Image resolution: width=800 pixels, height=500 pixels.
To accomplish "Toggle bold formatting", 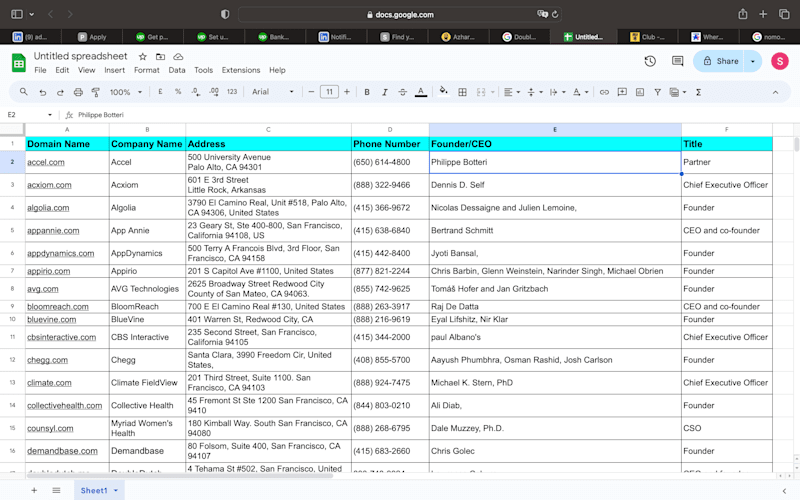I will (366, 92).
